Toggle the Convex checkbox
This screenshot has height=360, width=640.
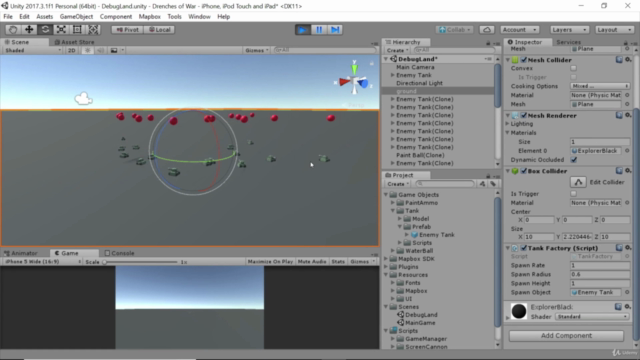(573, 68)
